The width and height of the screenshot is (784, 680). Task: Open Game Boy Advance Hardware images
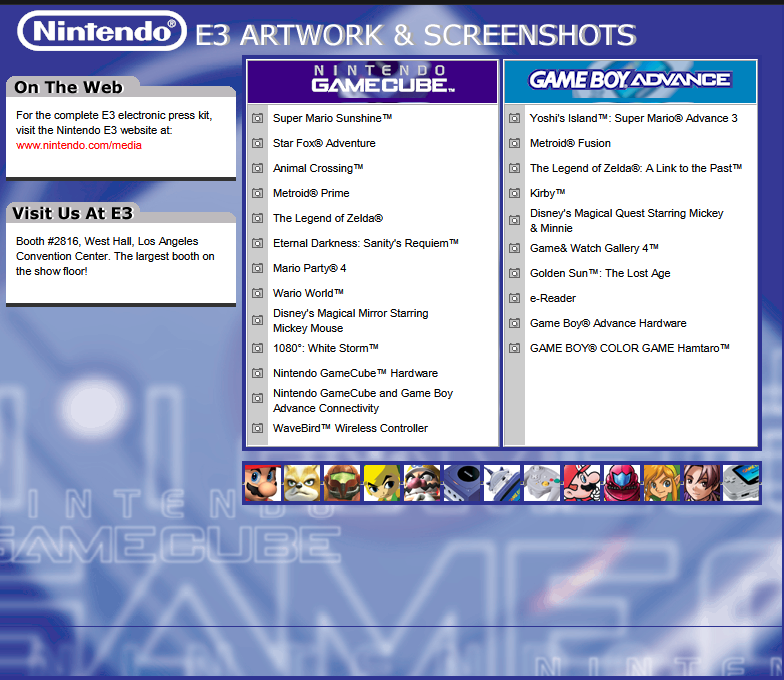608,324
